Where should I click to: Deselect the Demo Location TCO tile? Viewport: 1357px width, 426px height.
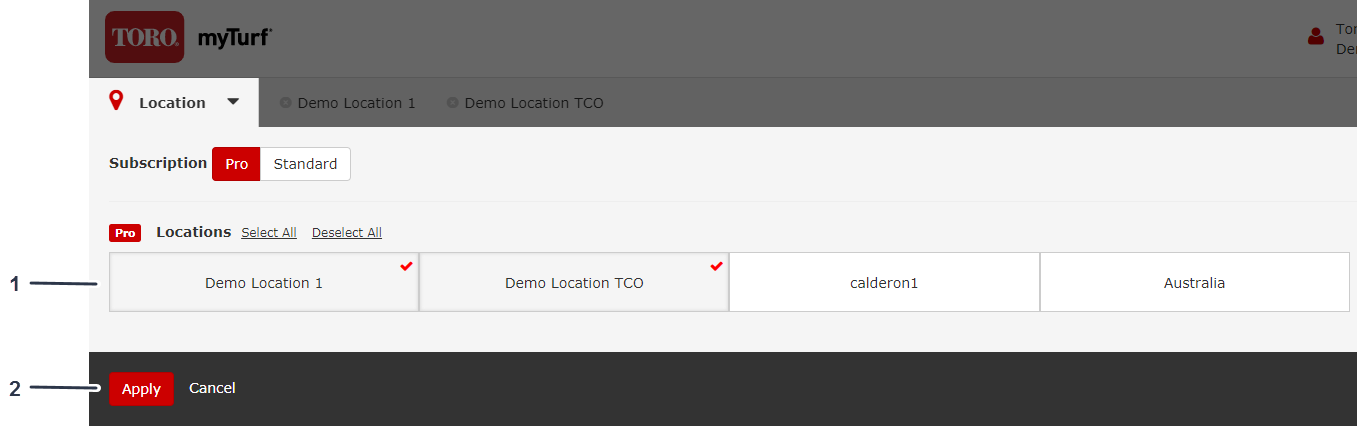pyautogui.click(x=574, y=283)
